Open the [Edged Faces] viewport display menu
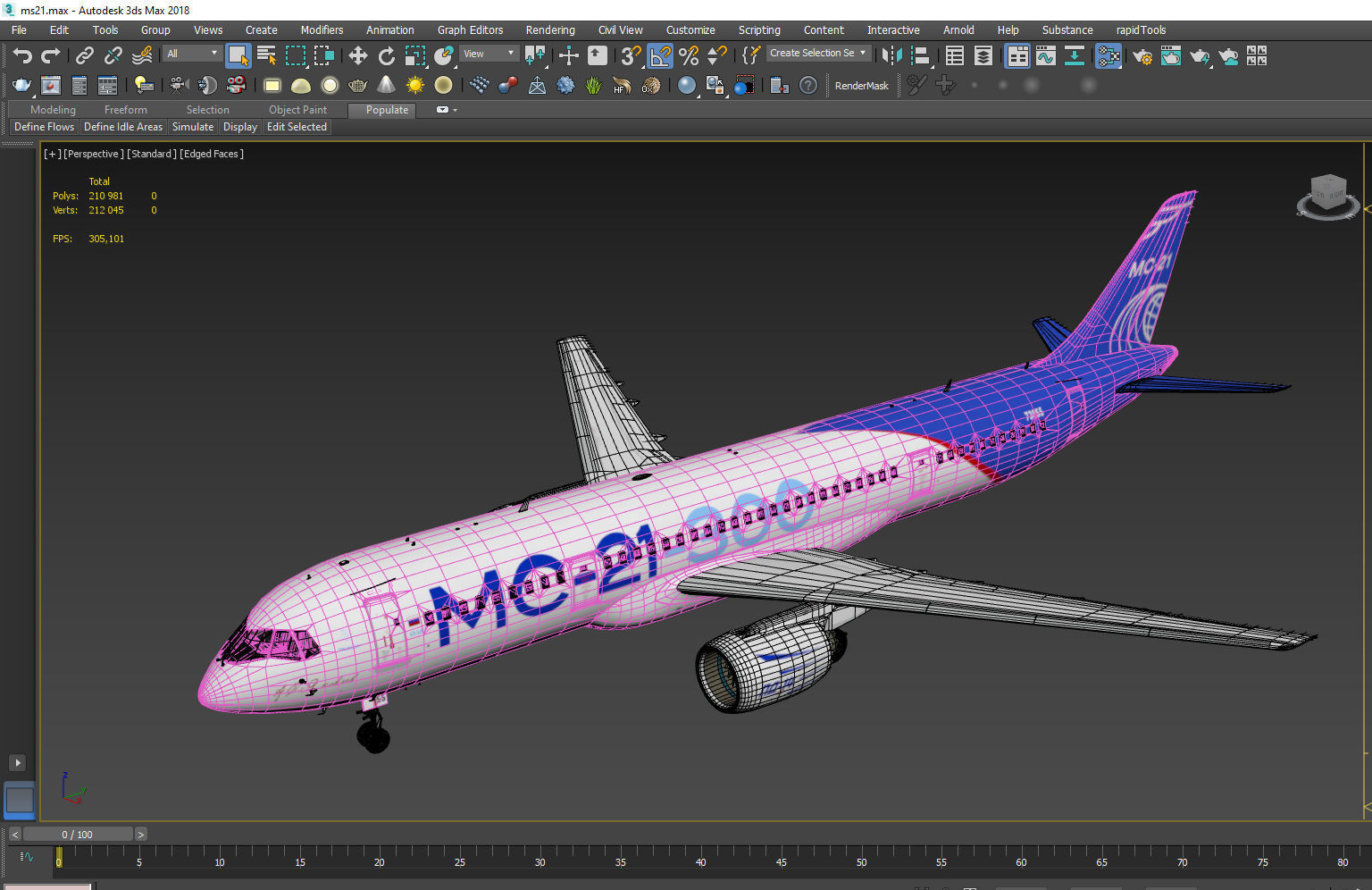1372x890 pixels. point(212,154)
